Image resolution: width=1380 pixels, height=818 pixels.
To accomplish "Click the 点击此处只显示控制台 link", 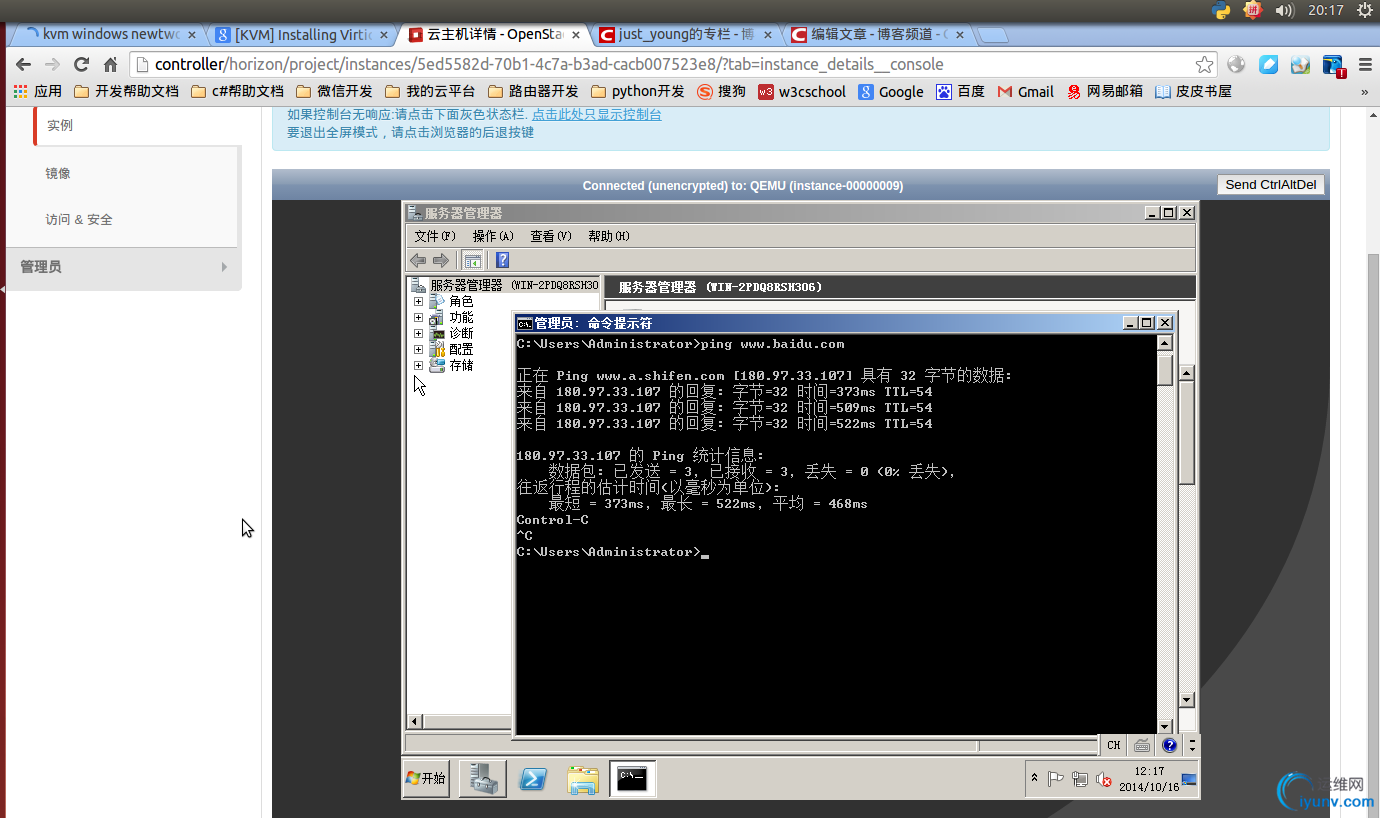I will [x=596, y=115].
